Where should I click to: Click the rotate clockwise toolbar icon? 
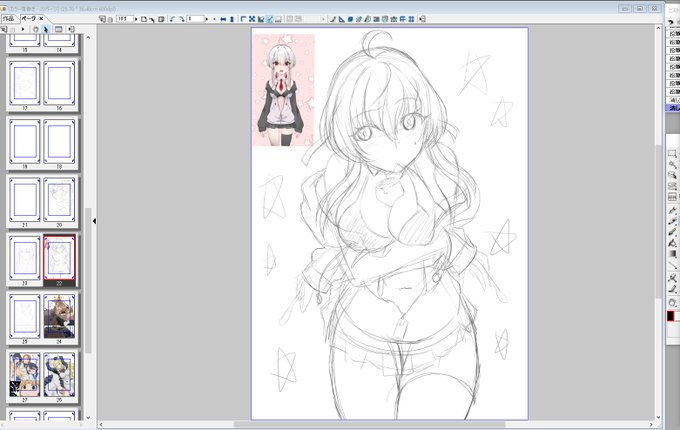(x=181, y=19)
